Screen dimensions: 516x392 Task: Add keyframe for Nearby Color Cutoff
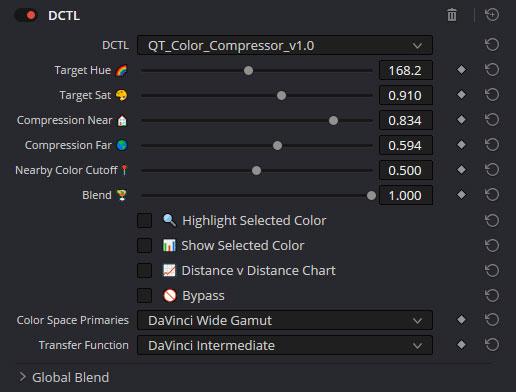point(461,170)
